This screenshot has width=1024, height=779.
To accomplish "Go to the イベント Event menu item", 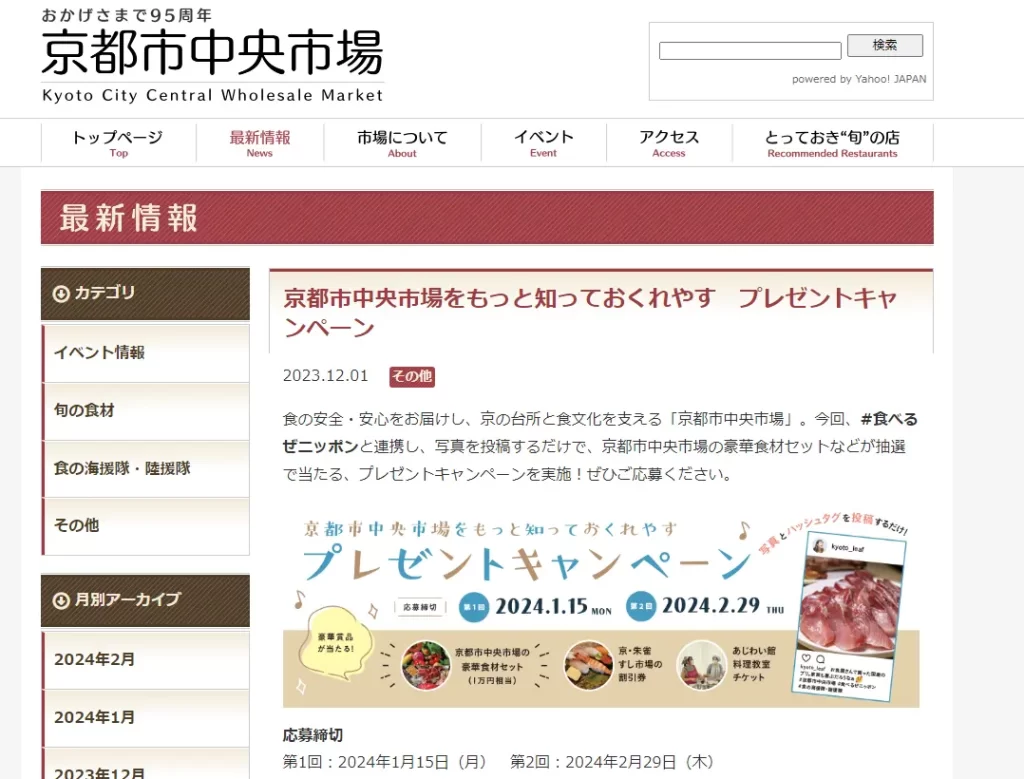I will pos(543,143).
